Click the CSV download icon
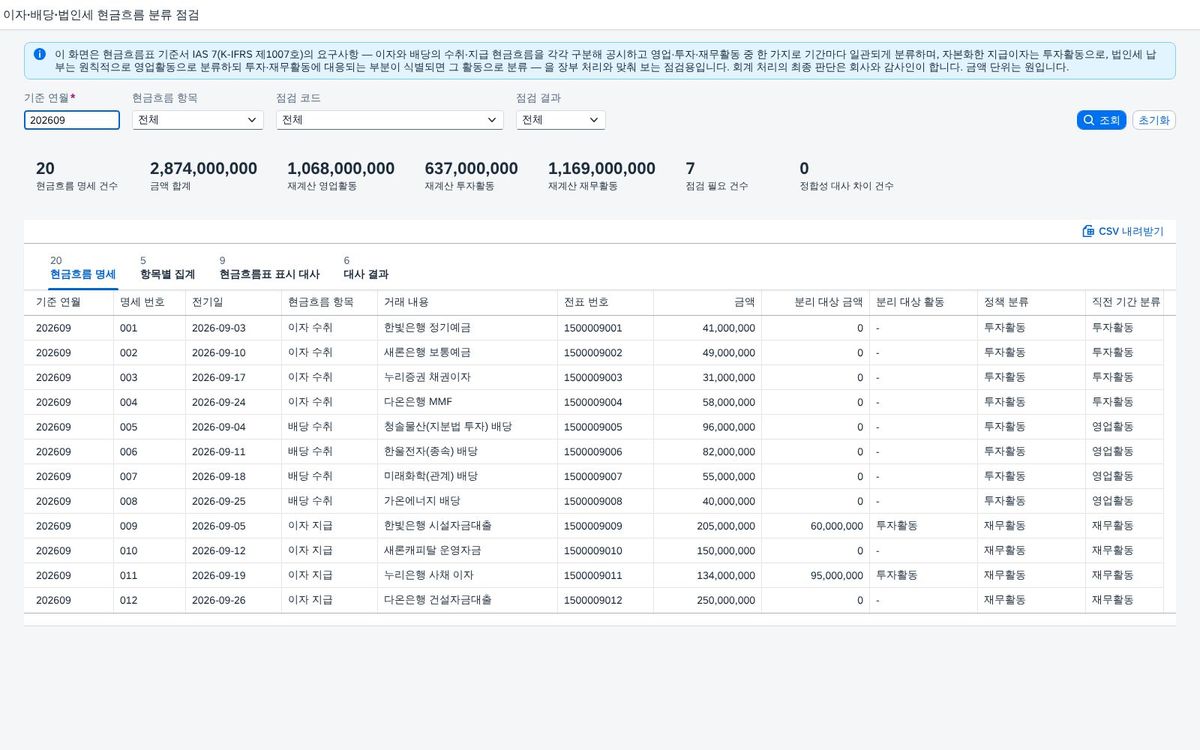Screen dimensions: 1200x750 pos(1088,231)
